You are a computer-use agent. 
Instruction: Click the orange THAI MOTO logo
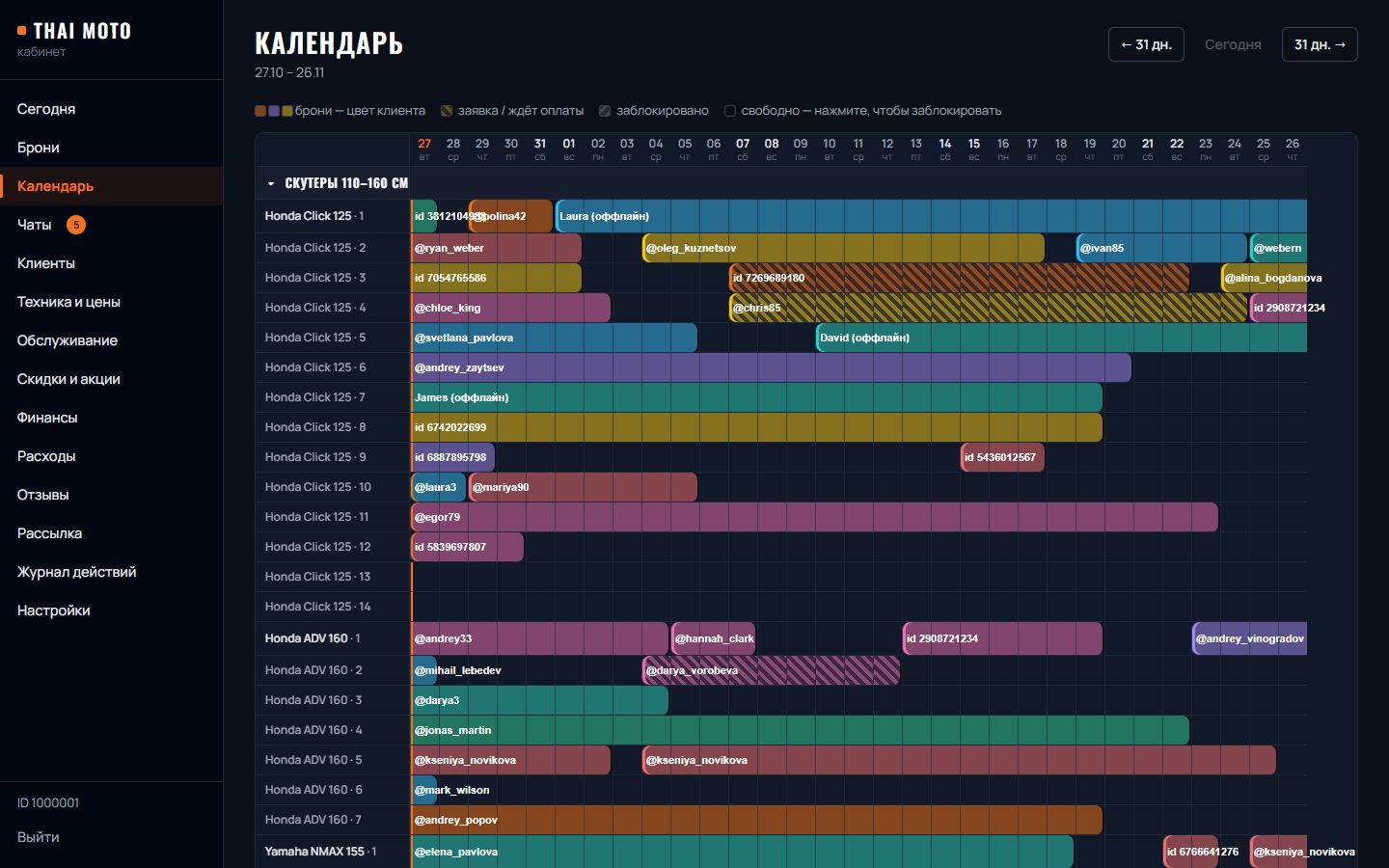point(74,31)
